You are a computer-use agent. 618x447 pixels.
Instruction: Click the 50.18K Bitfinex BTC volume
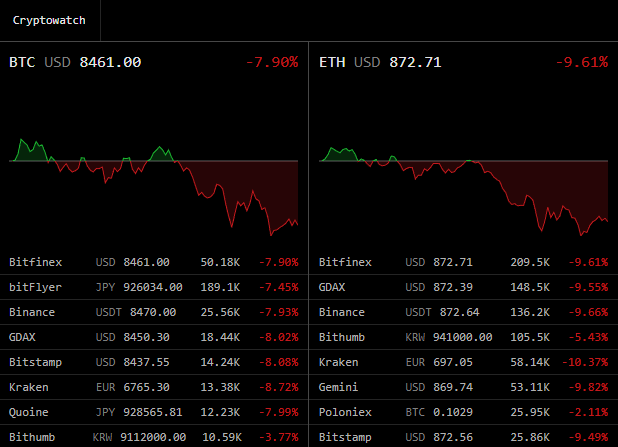click(220, 262)
